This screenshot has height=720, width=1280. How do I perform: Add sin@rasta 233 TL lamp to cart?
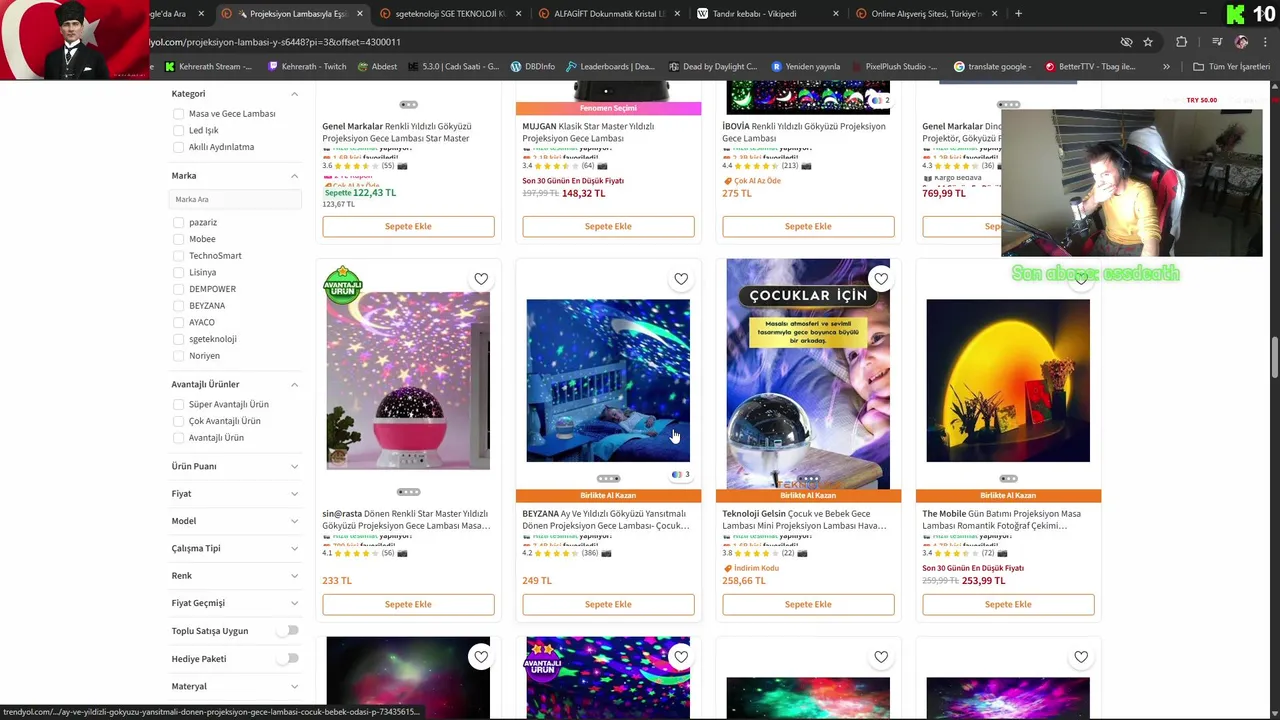coord(408,604)
